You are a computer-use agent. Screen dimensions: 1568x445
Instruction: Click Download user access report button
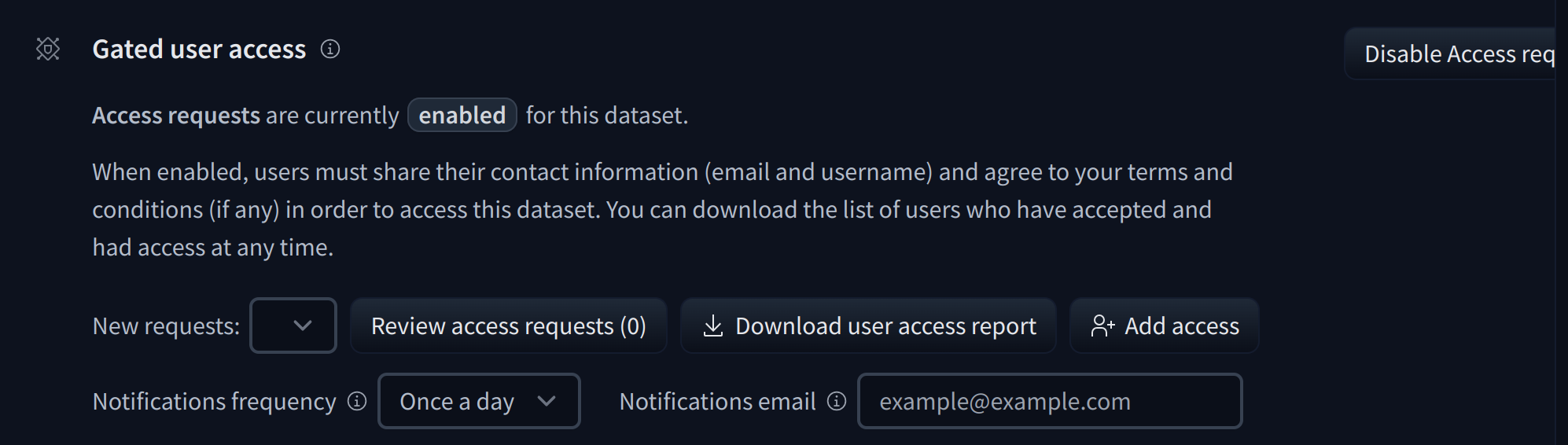[x=868, y=325]
